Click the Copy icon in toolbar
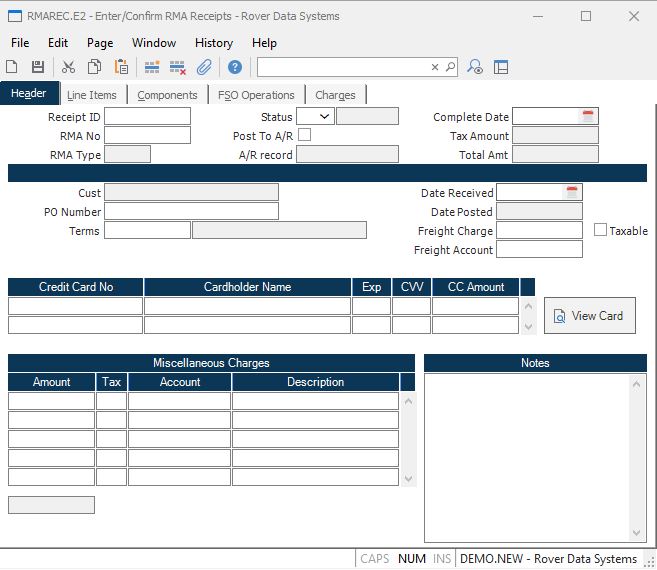657x570 pixels. (94, 67)
